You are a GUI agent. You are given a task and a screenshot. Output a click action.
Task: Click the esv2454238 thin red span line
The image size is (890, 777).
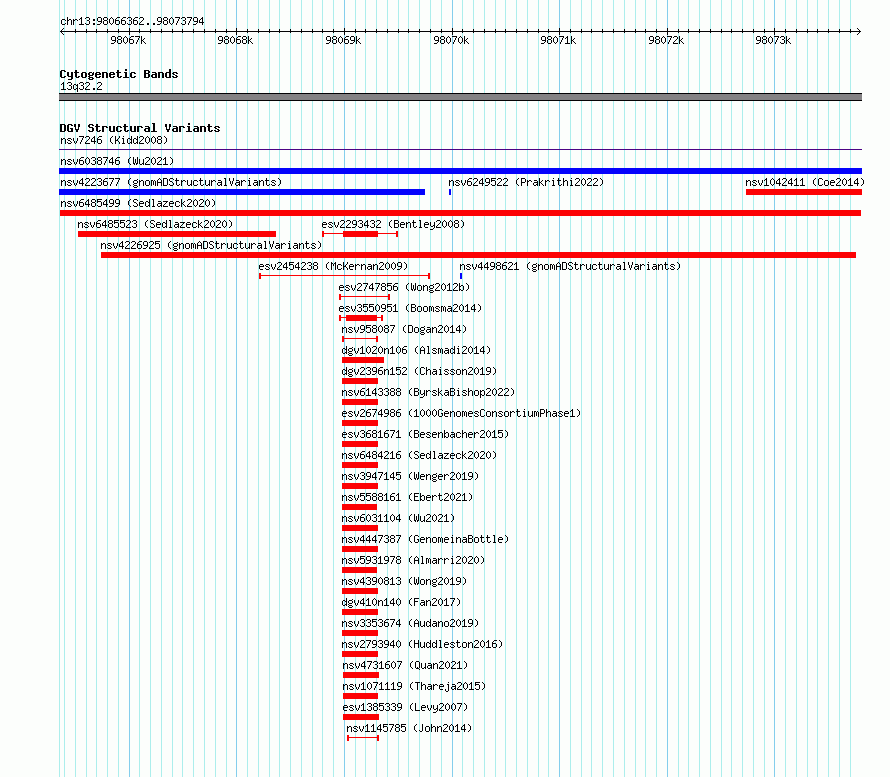pyautogui.click(x=345, y=276)
